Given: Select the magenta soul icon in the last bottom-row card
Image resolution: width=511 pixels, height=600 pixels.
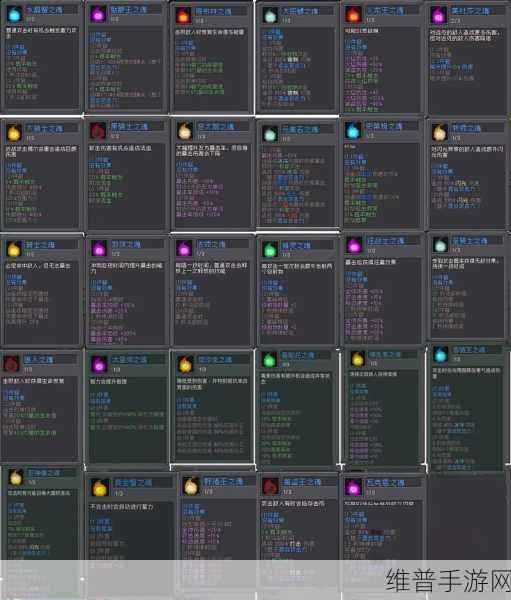Looking at the screenshot, I should click(353, 487).
